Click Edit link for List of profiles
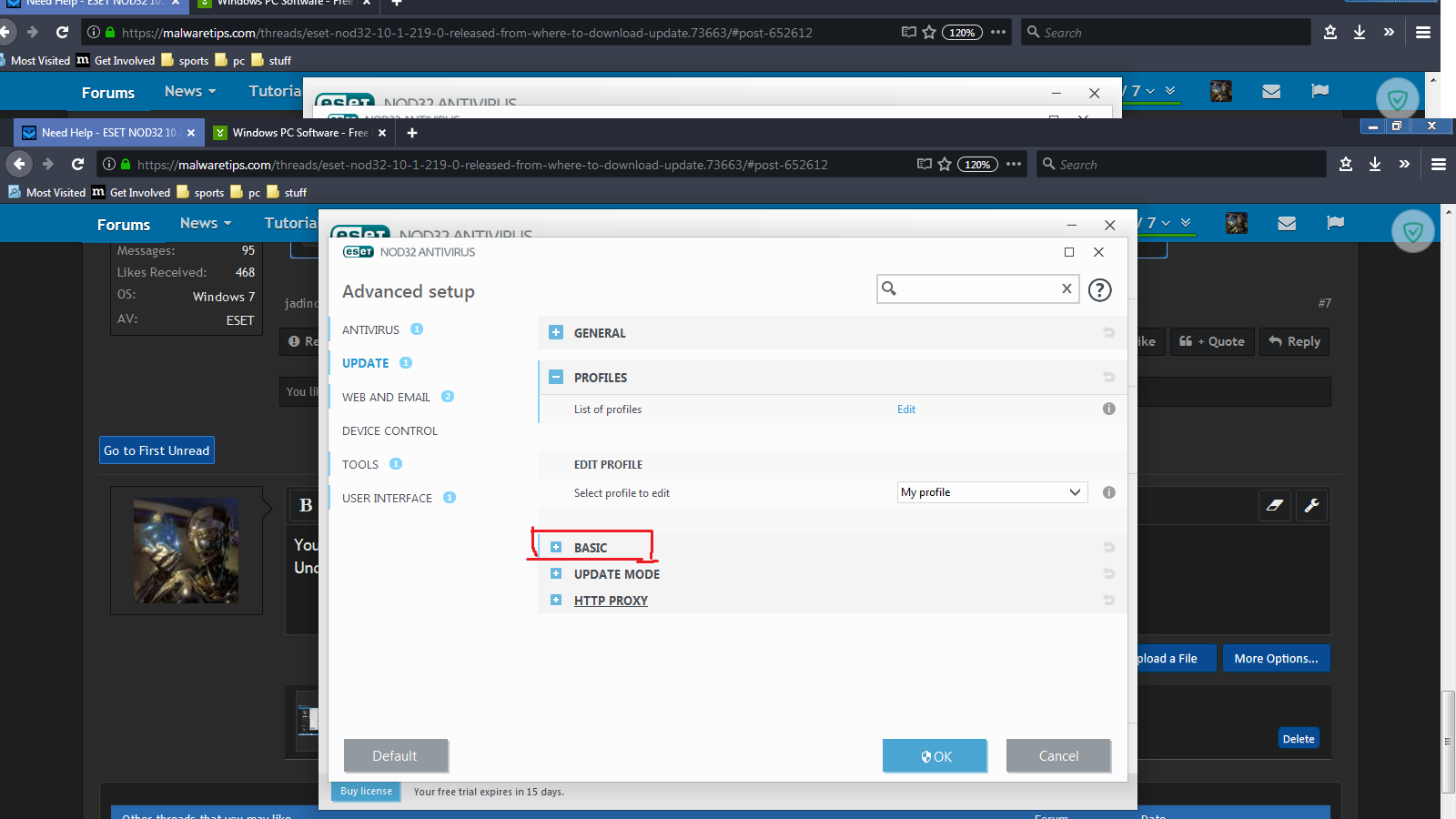The height and width of the screenshot is (819, 1456). pyautogui.click(x=906, y=409)
